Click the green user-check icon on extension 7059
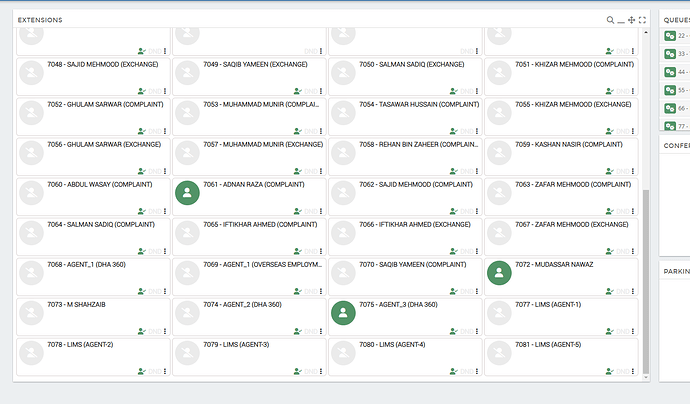 (x=609, y=171)
